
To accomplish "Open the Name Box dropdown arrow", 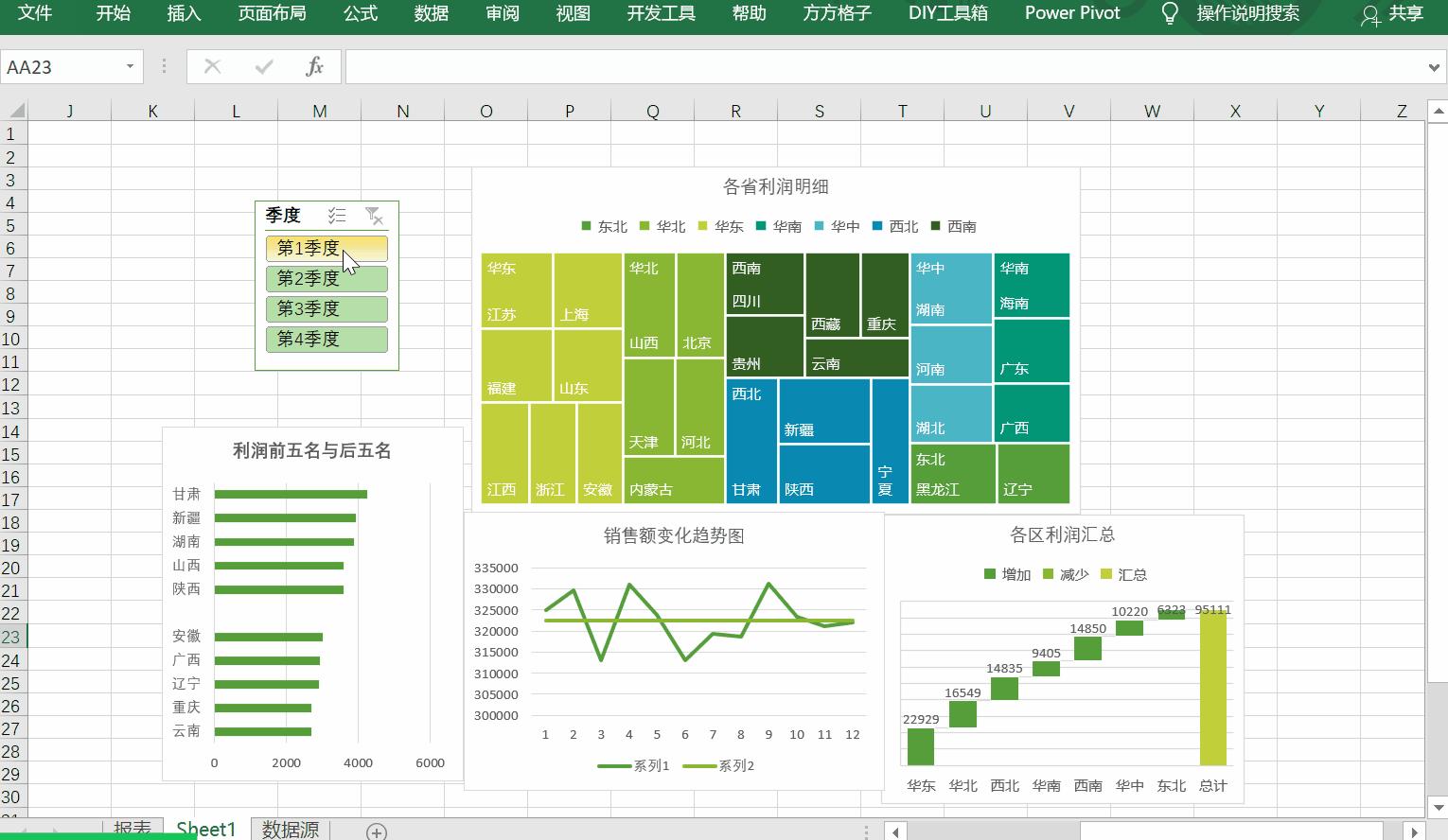I will click(x=130, y=66).
